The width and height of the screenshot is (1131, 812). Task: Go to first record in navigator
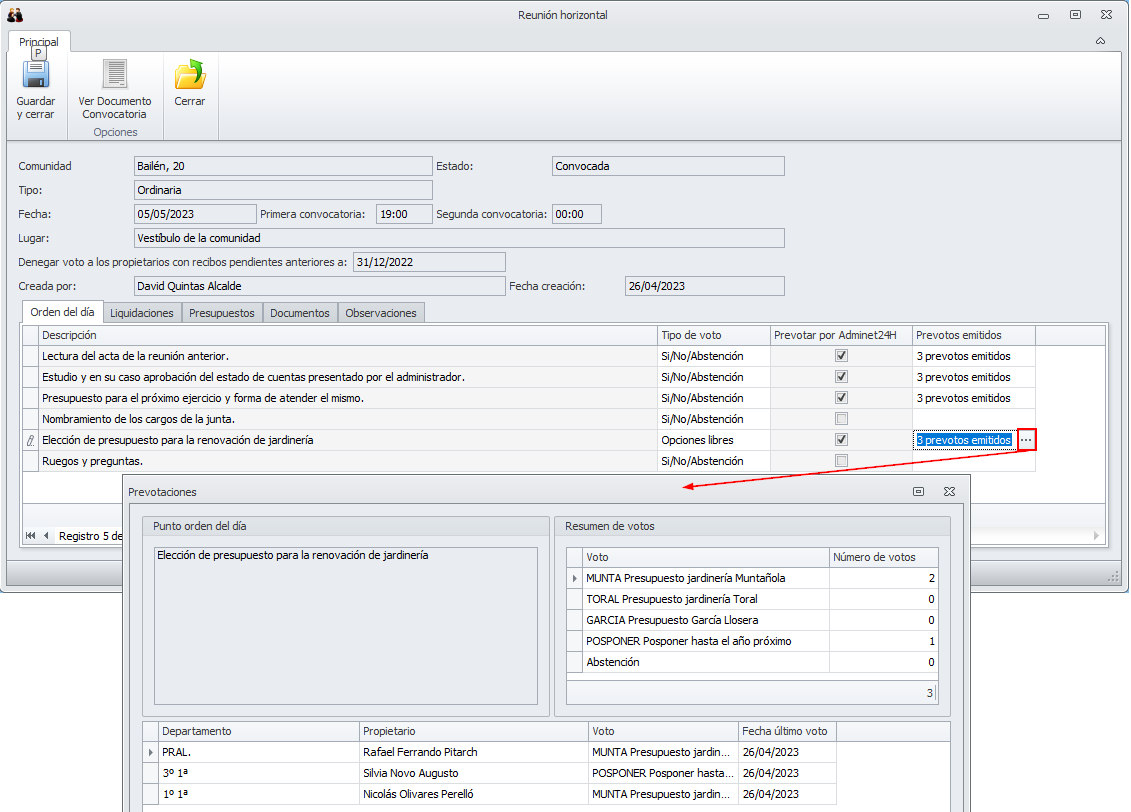31,536
